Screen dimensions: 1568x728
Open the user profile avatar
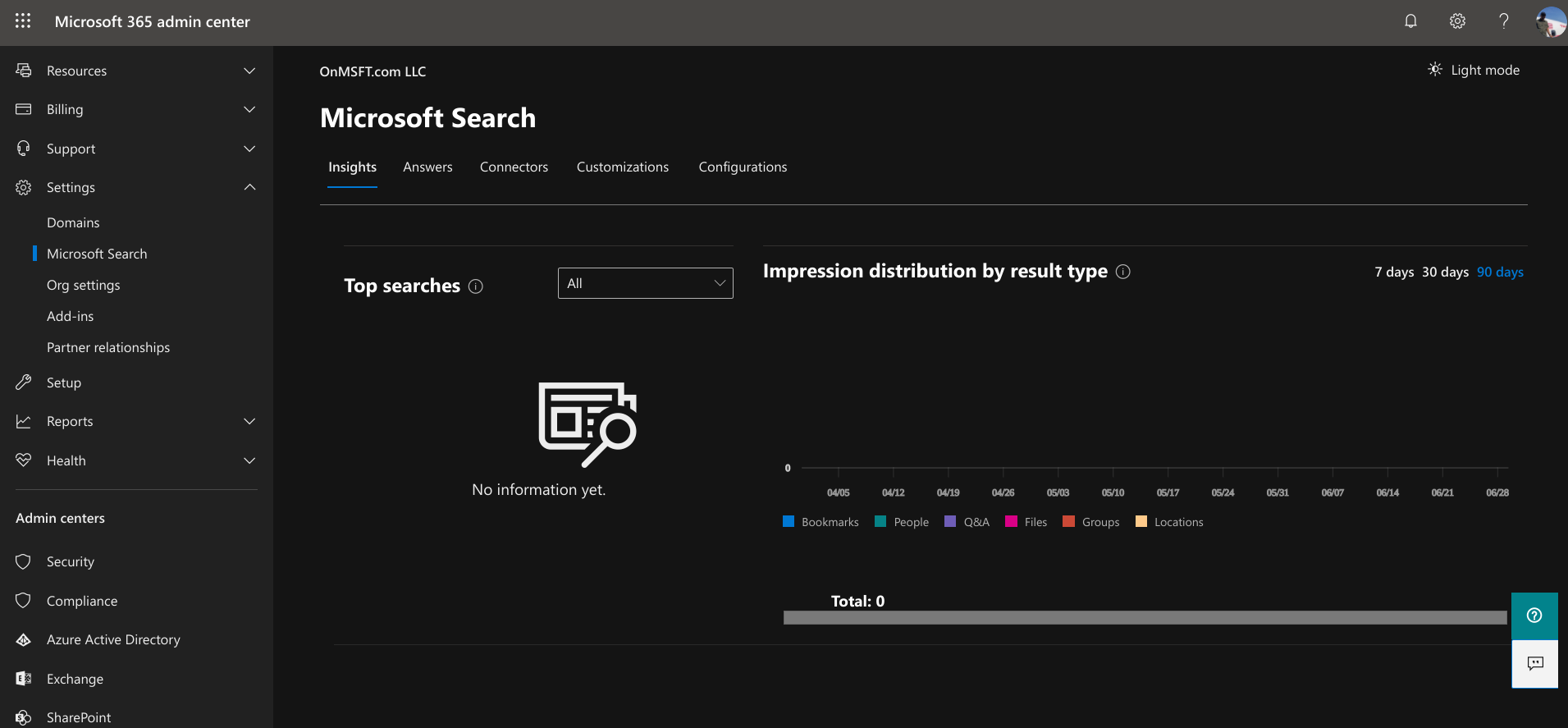tap(1550, 21)
